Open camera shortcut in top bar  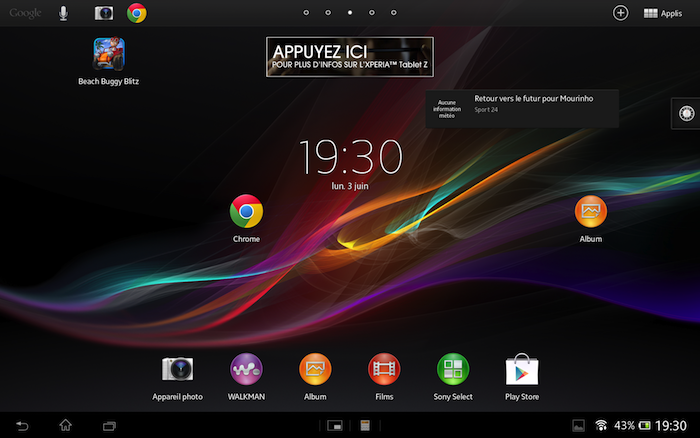point(103,13)
